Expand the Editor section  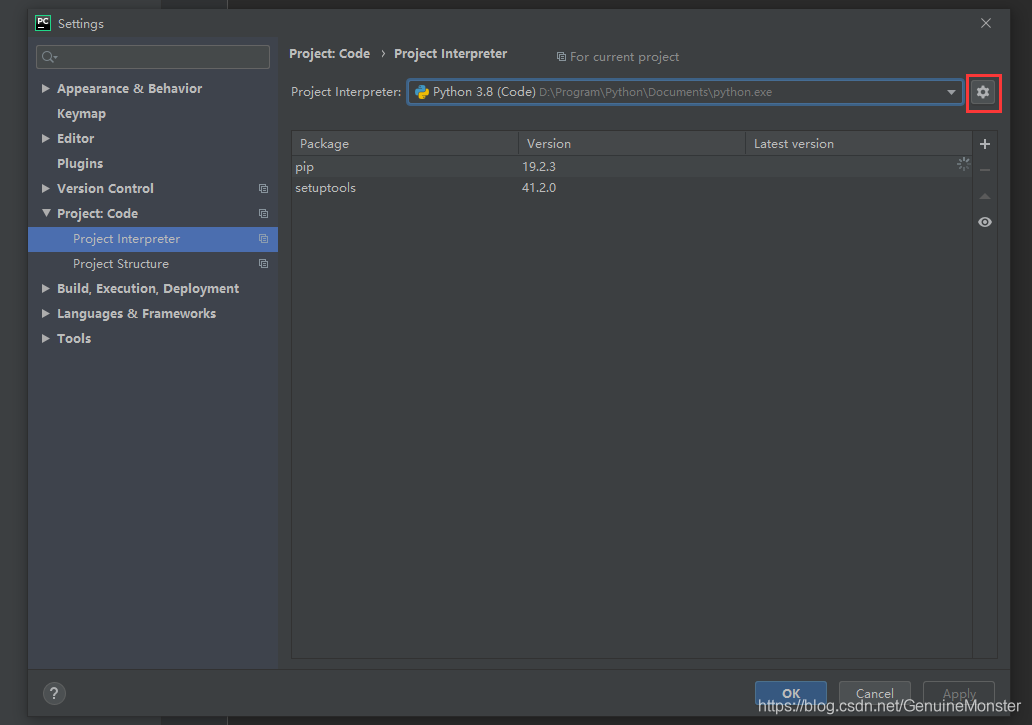tap(45, 138)
